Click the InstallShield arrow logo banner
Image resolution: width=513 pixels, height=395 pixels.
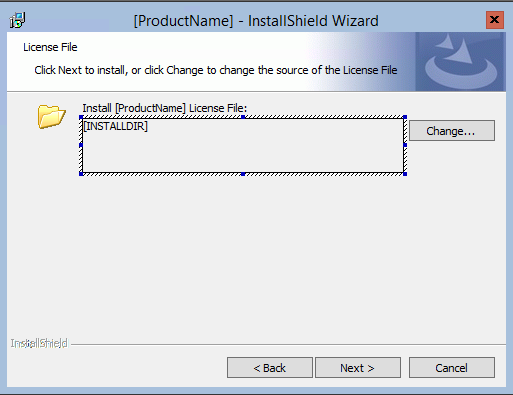pos(460,62)
